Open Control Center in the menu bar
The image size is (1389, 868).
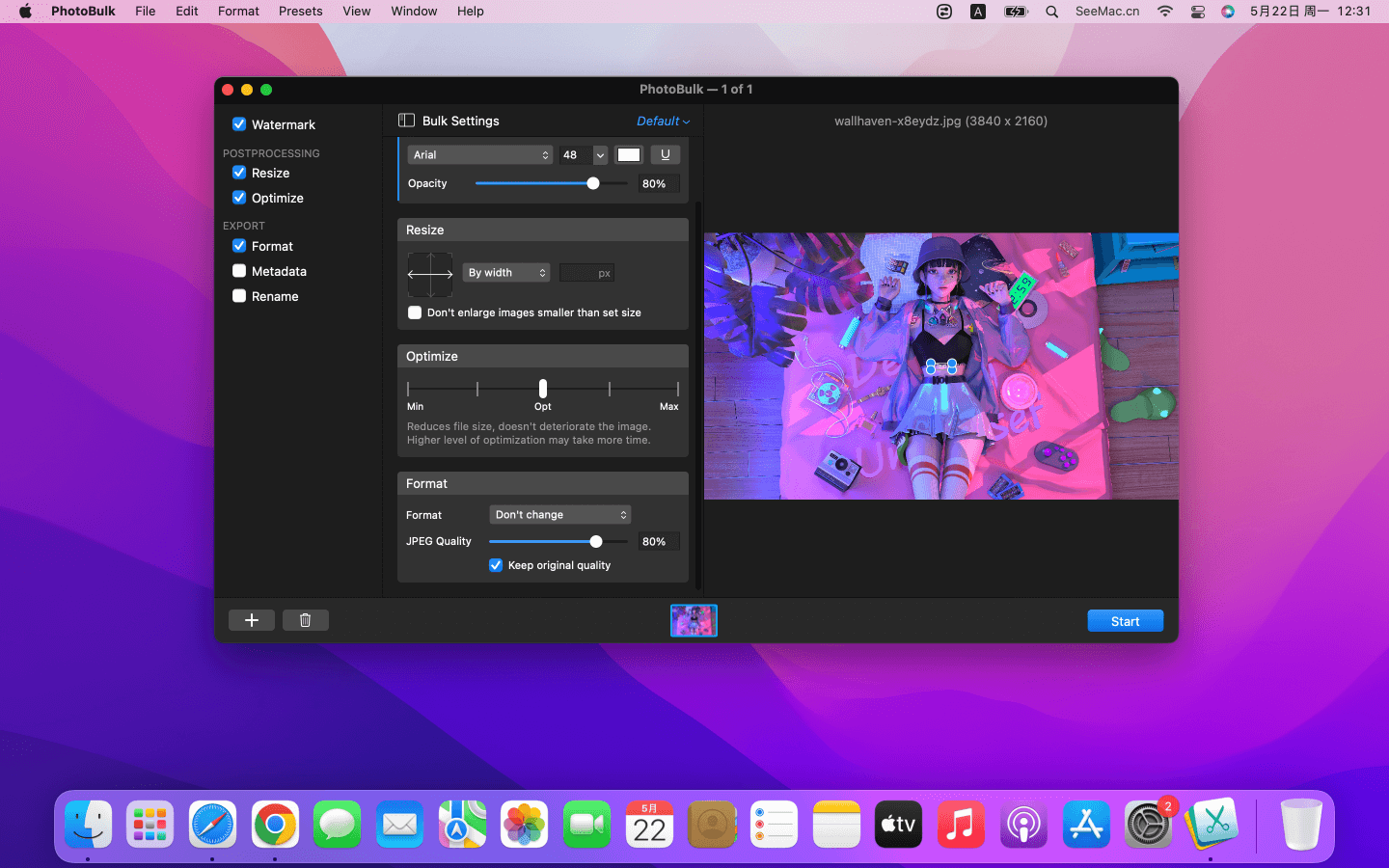[1197, 12]
